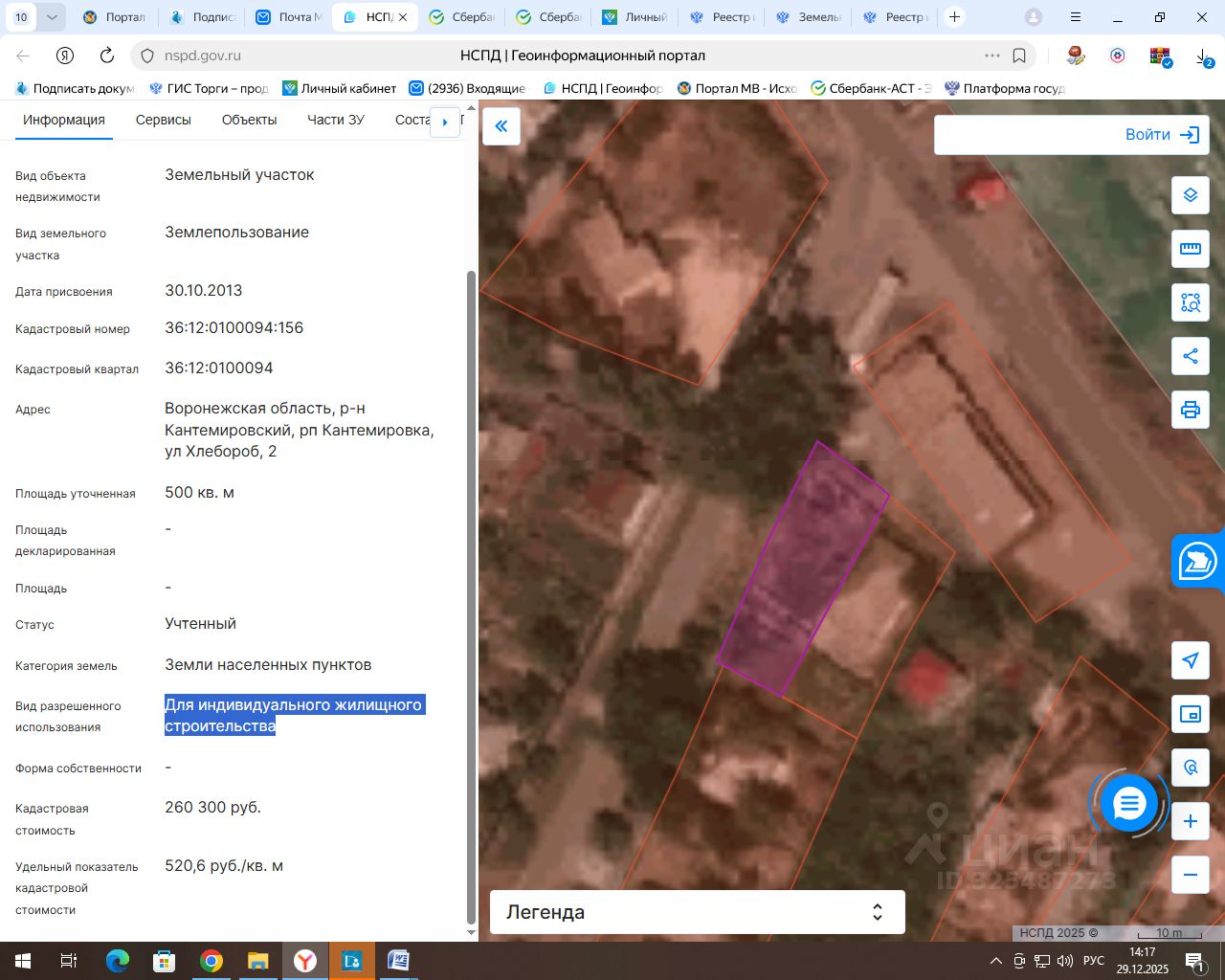Click the date value 30.10.2013
This screenshot has height=980, width=1225.
[204, 290]
